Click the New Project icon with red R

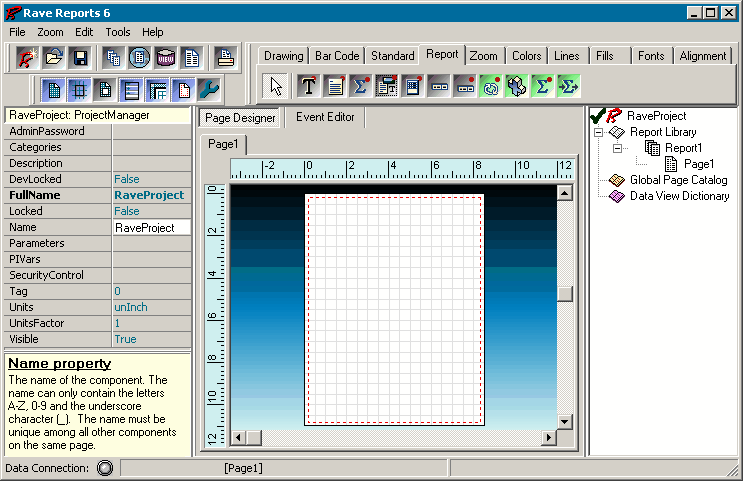tap(27, 58)
